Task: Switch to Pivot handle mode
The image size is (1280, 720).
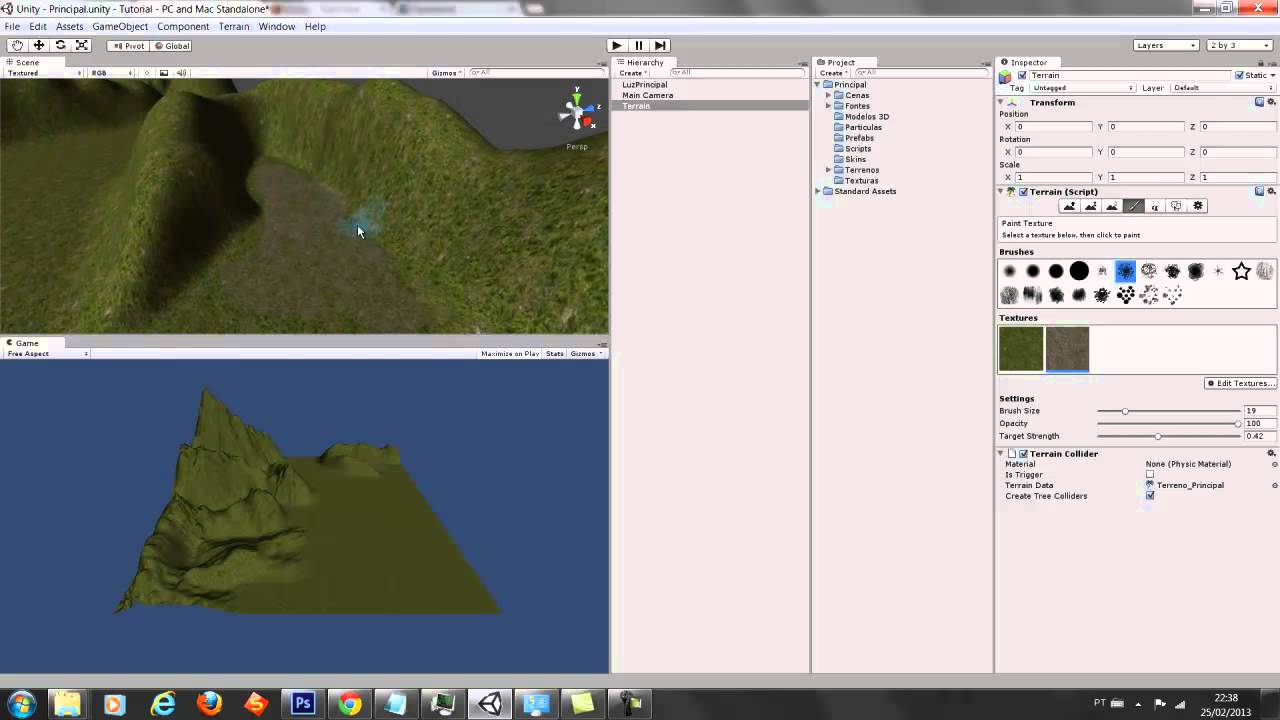Action: tap(129, 45)
